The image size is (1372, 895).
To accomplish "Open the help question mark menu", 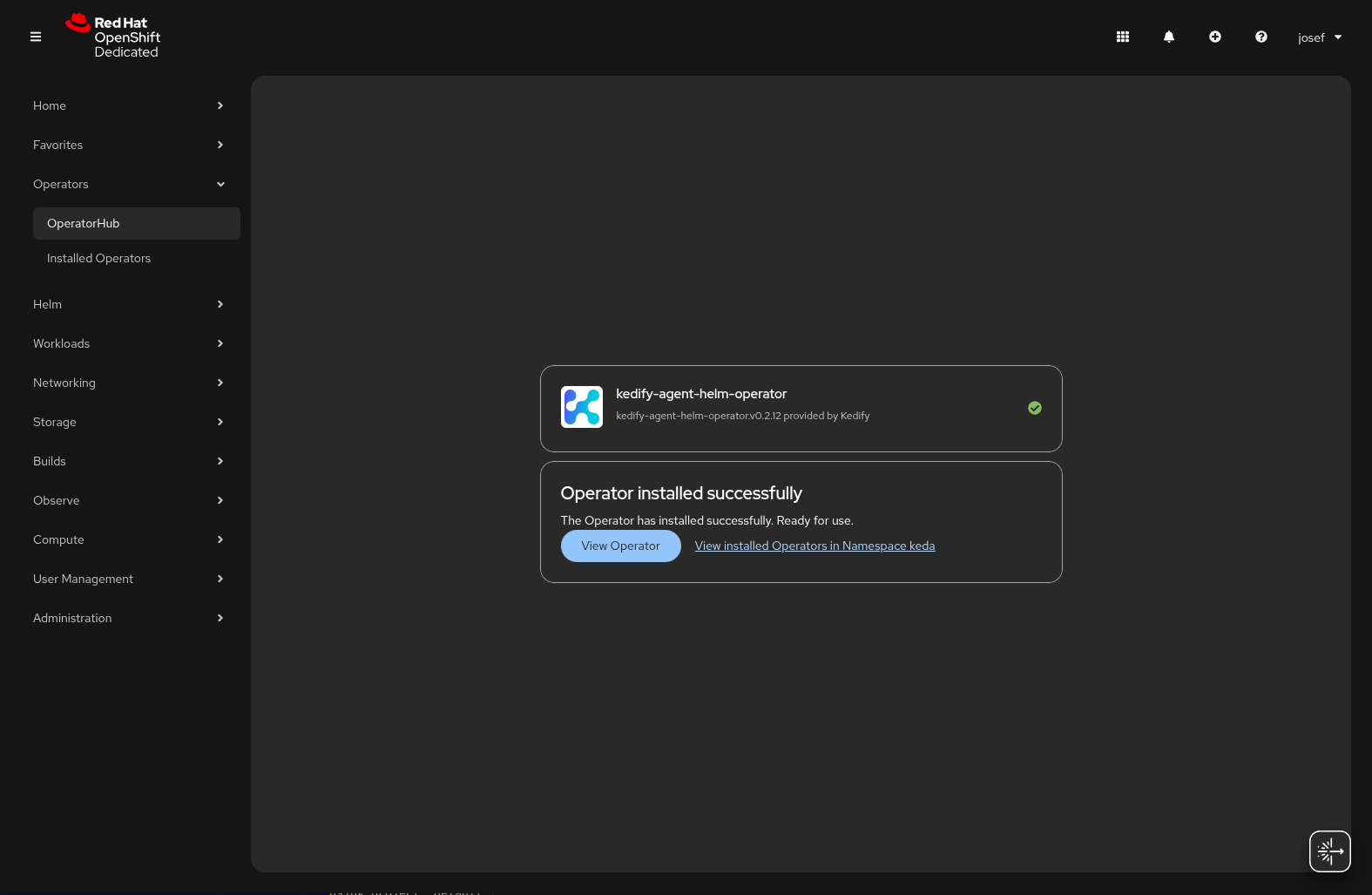I will pos(1261,37).
